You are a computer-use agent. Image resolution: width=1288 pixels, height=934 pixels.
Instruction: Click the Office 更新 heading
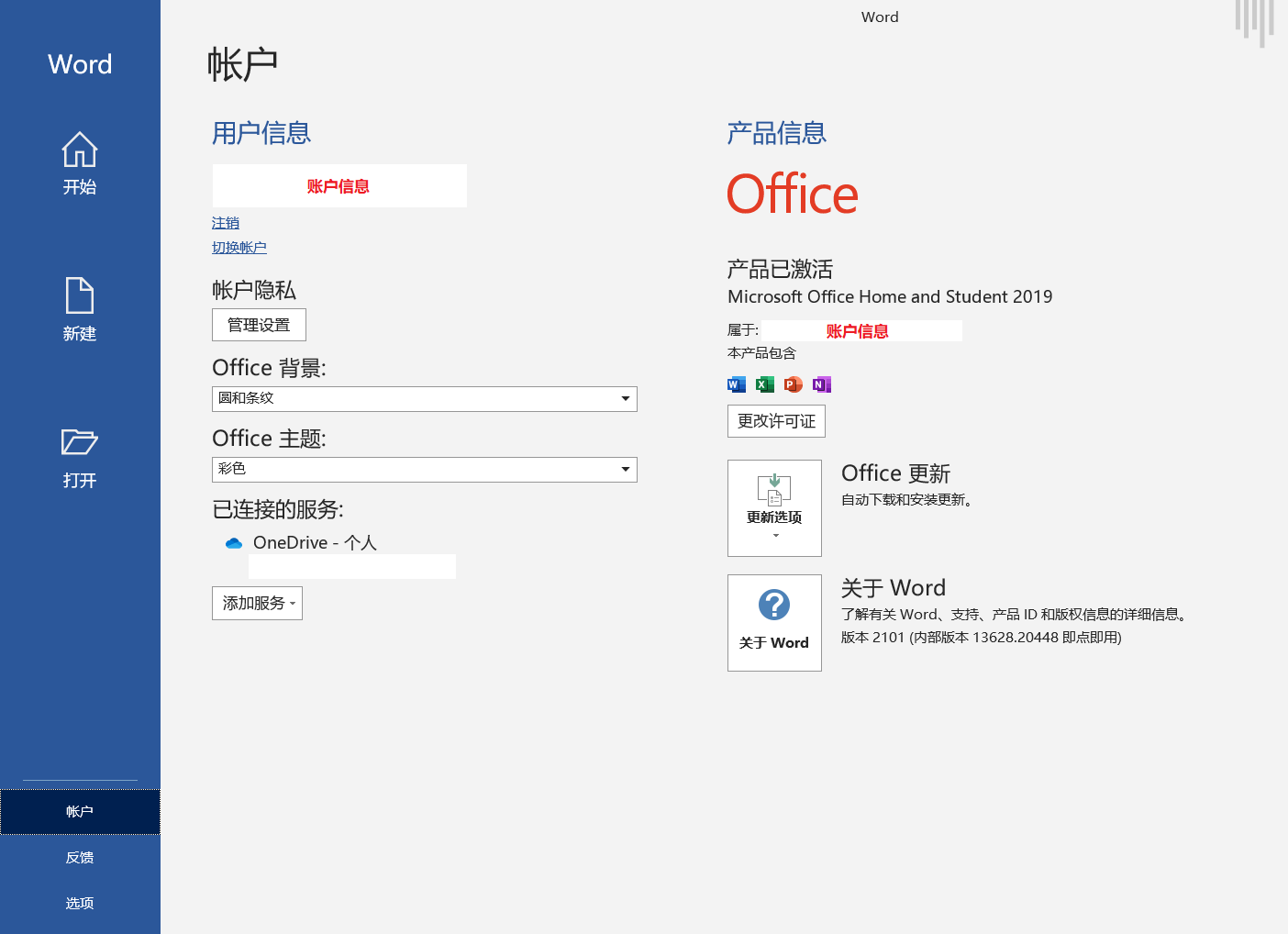click(x=896, y=473)
